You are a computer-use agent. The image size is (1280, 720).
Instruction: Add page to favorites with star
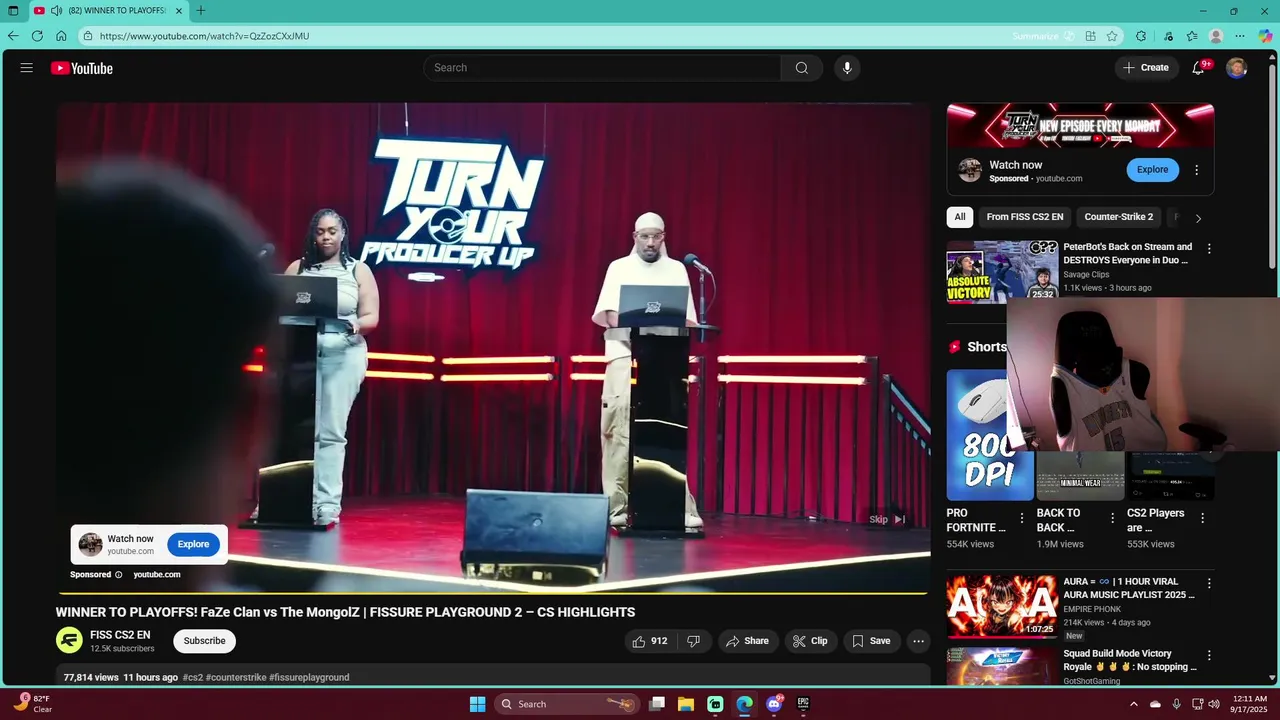click(1112, 36)
